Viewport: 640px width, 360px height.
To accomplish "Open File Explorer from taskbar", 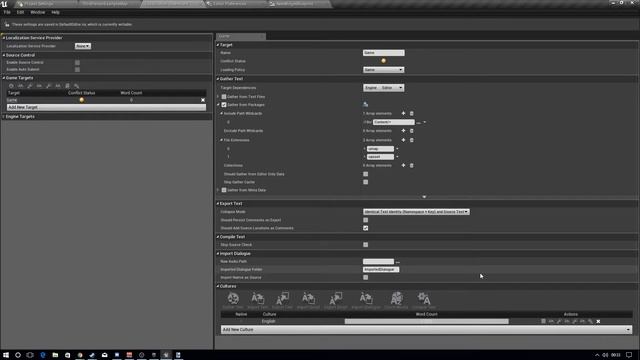I will [55, 355].
